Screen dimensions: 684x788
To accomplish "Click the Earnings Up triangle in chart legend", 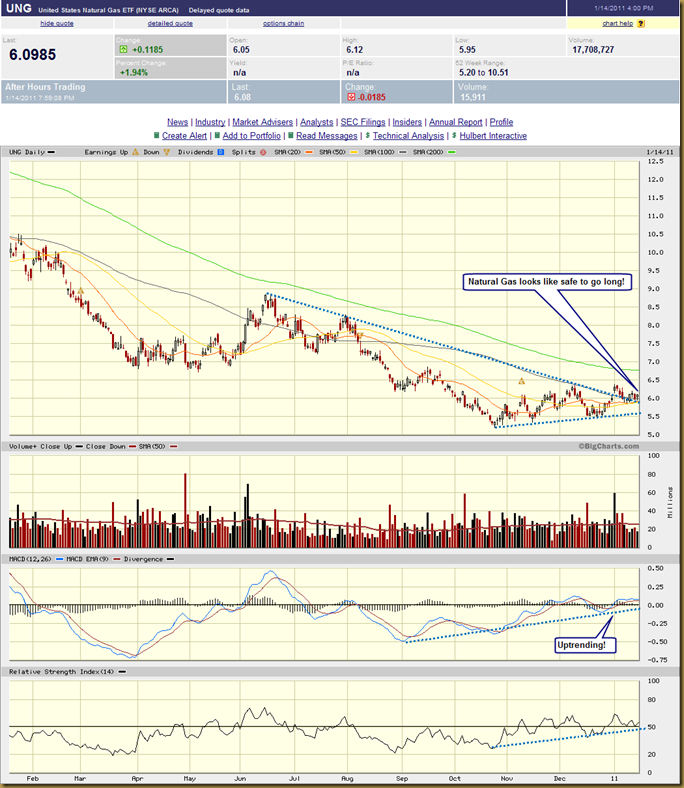I will click(x=135, y=152).
